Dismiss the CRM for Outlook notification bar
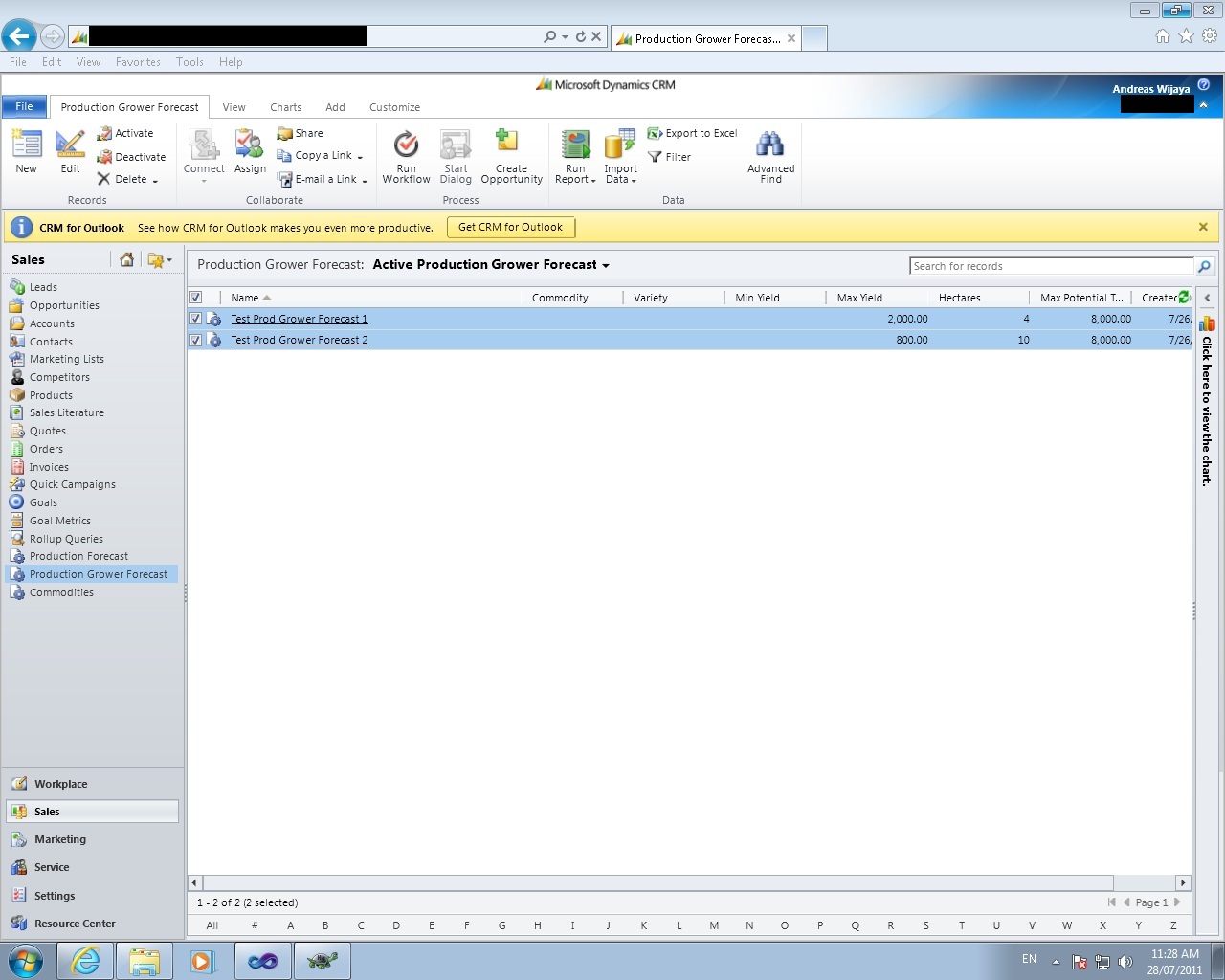This screenshot has width=1225, height=980. [1203, 227]
